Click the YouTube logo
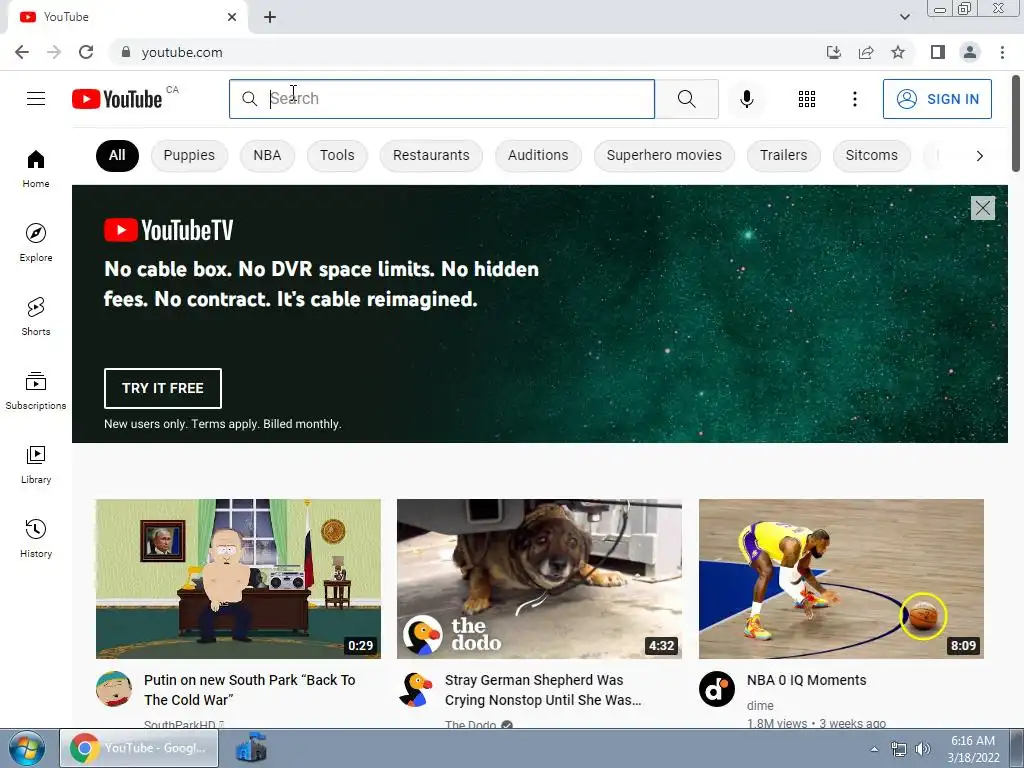Screen dimensions: 1024x768 coord(117,99)
